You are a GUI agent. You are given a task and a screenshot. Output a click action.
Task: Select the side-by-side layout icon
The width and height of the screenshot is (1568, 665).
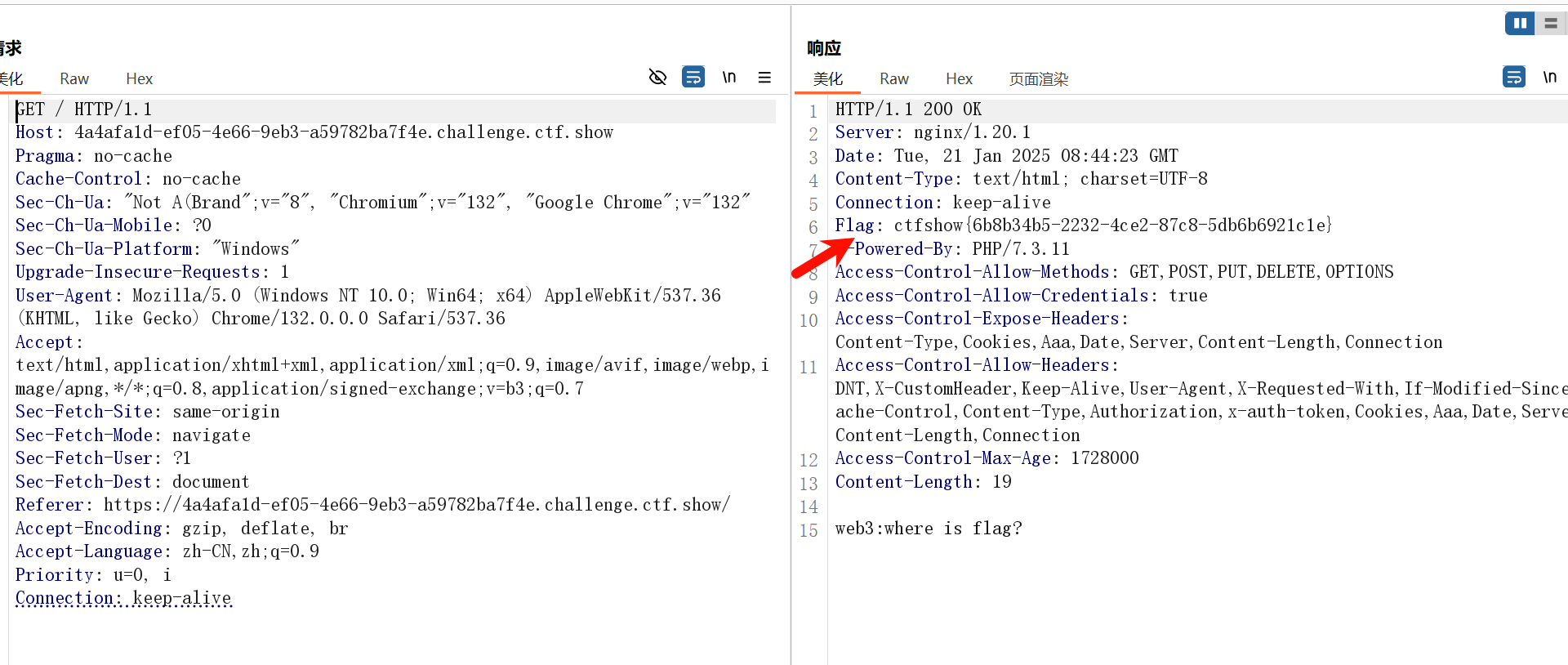coord(1519,24)
